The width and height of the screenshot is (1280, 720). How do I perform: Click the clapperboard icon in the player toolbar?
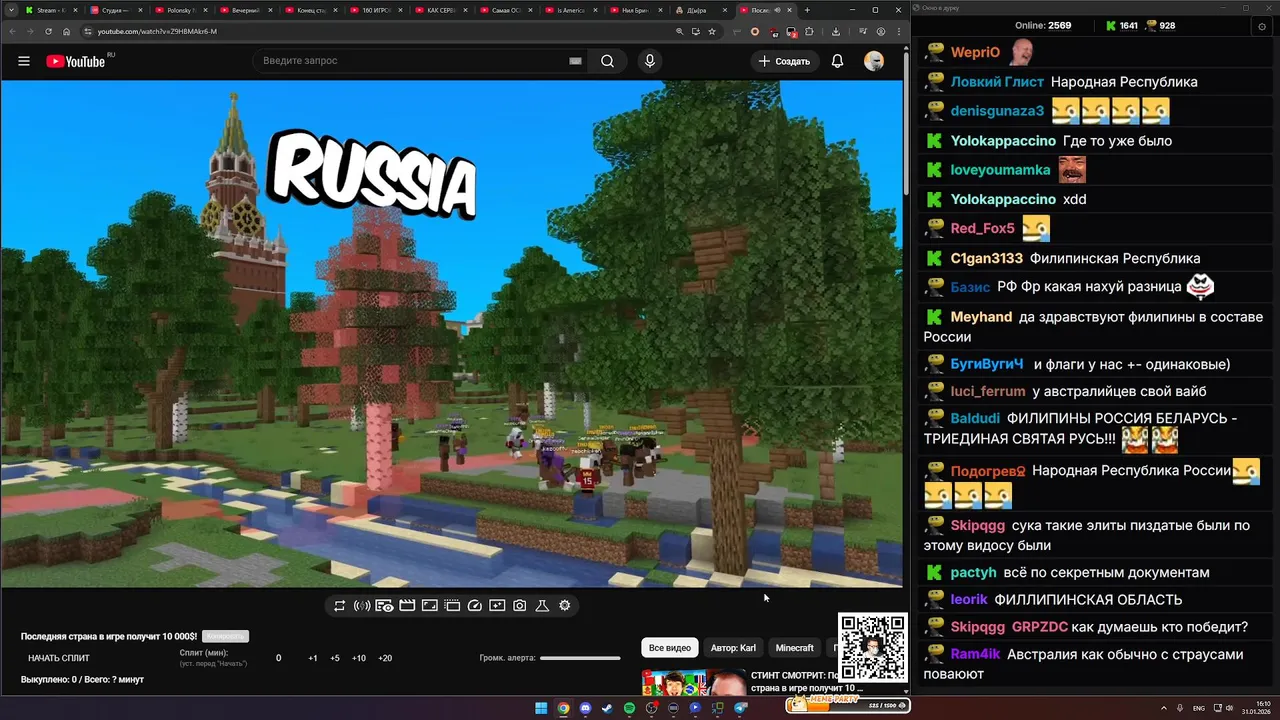[x=407, y=605]
